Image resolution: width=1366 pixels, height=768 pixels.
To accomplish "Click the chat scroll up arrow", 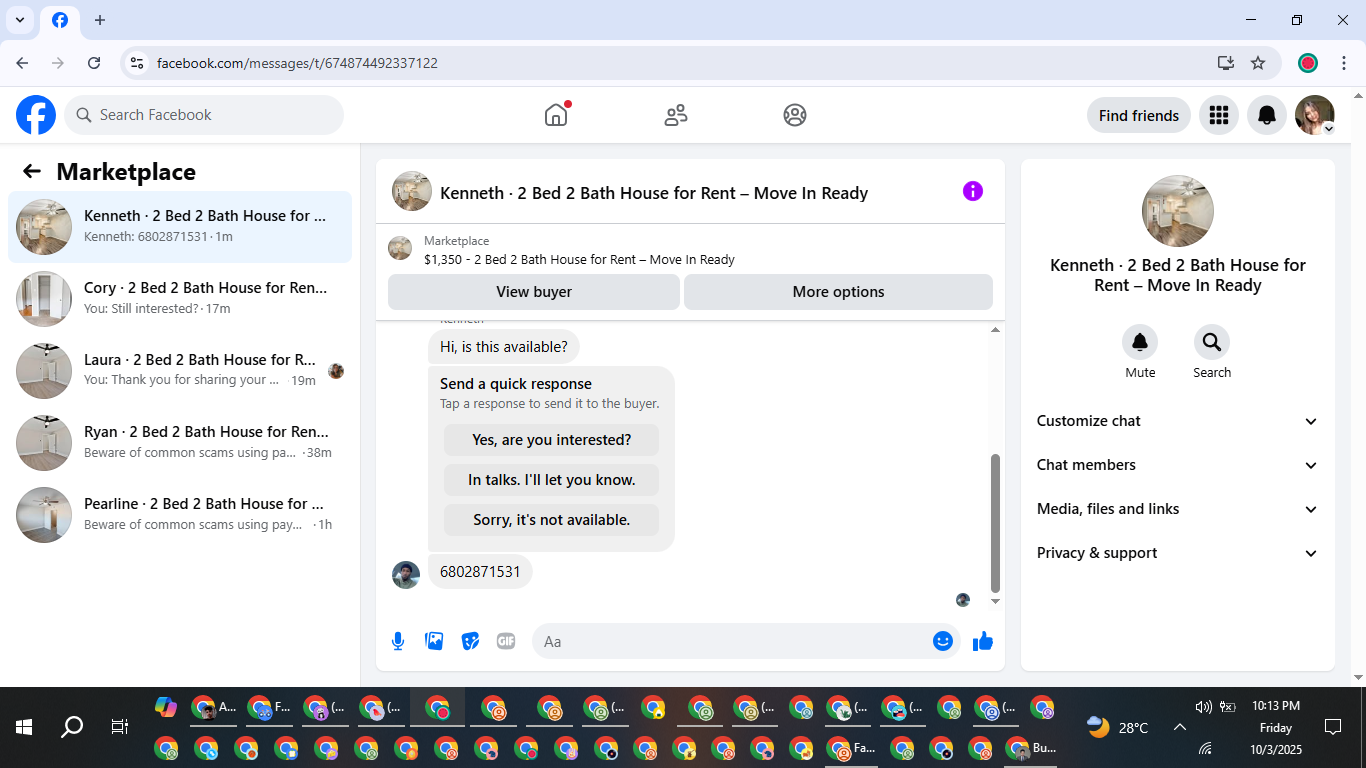I will pos(995,330).
